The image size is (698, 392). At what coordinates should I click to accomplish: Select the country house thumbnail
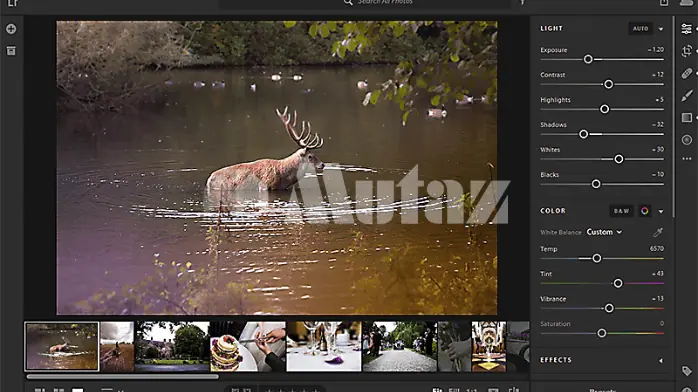(x=172, y=347)
